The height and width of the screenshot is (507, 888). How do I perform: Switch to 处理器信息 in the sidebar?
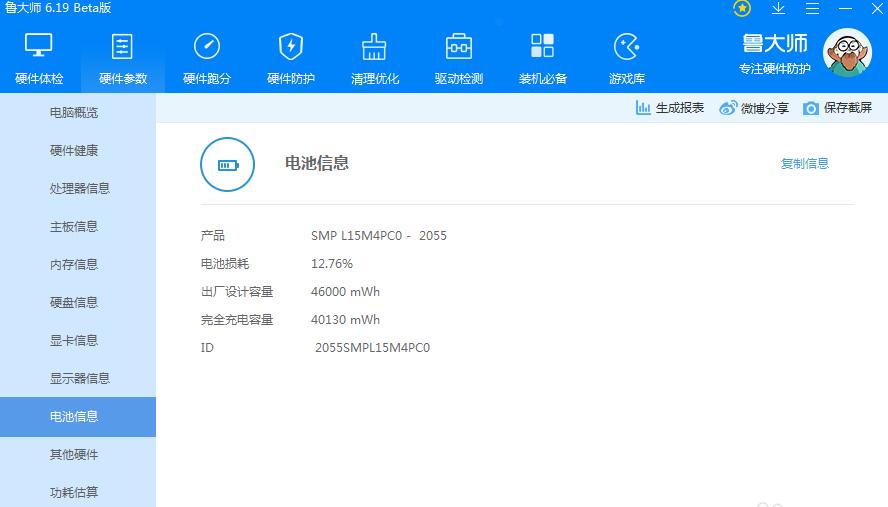tap(79, 188)
